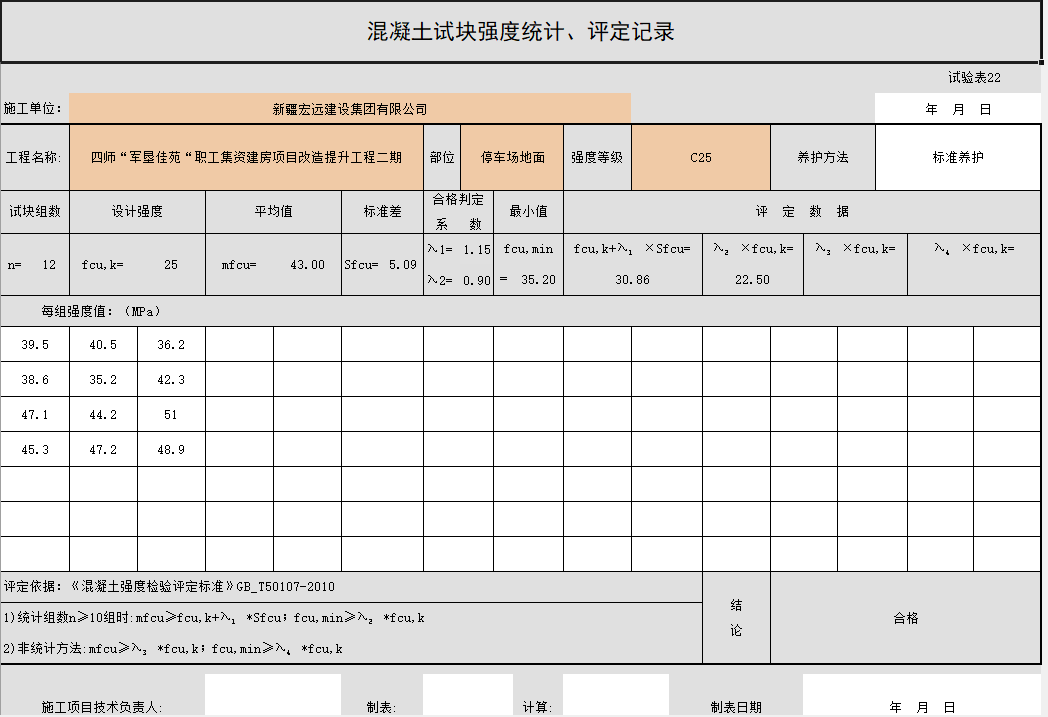1048x717 pixels.
Task: Click the strength value cell 42.3
Action: coord(171,380)
